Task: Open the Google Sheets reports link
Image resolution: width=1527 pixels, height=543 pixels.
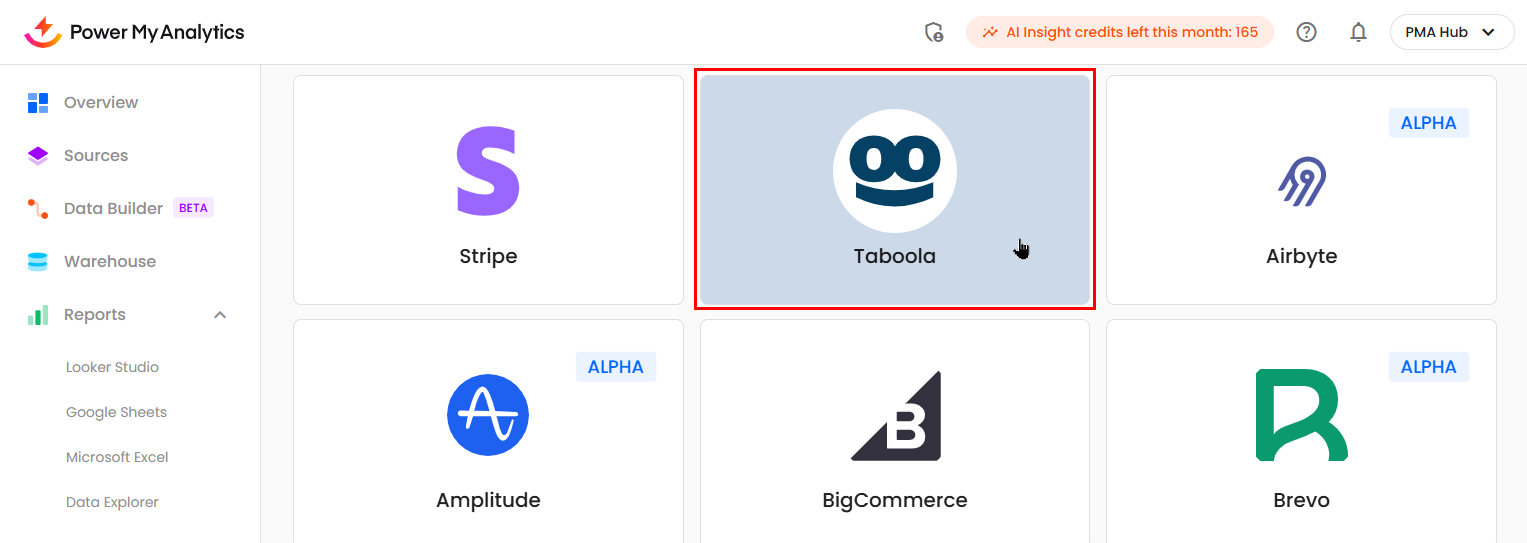Action: tap(116, 412)
